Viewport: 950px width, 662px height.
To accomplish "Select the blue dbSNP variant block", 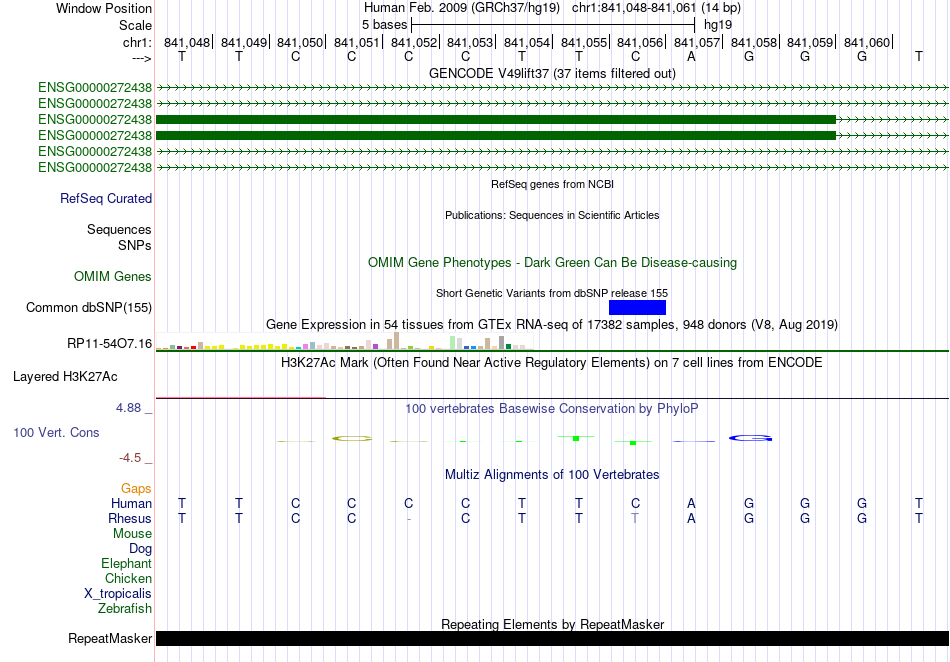I will click(x=637, y=308).
